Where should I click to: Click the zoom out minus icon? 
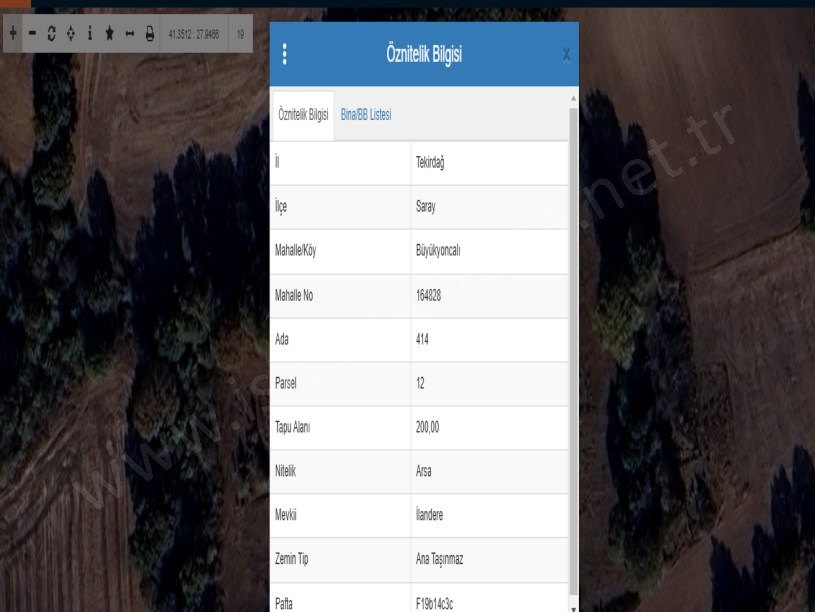click(x=32, y=34)
